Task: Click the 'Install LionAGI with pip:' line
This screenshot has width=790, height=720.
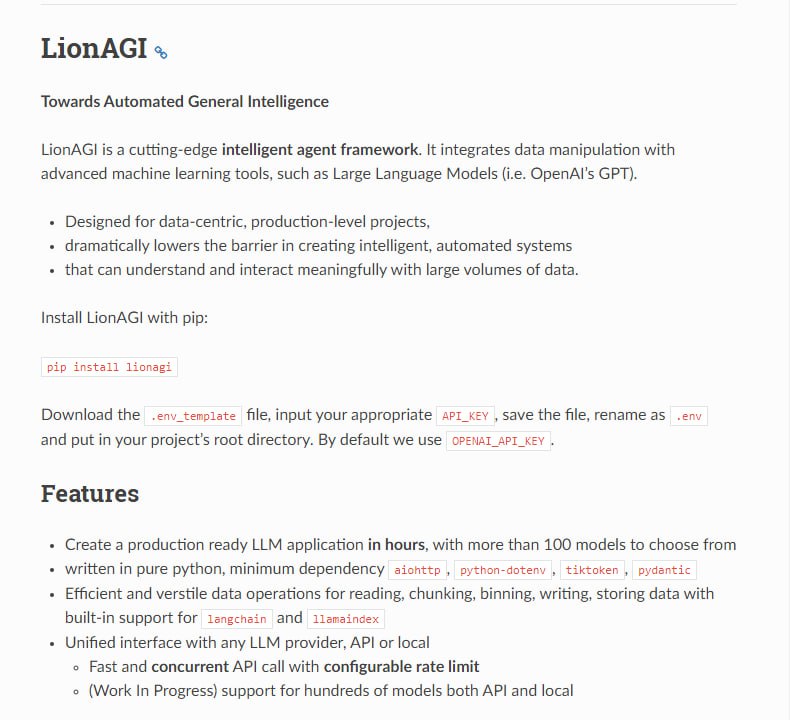Action: 124,317
